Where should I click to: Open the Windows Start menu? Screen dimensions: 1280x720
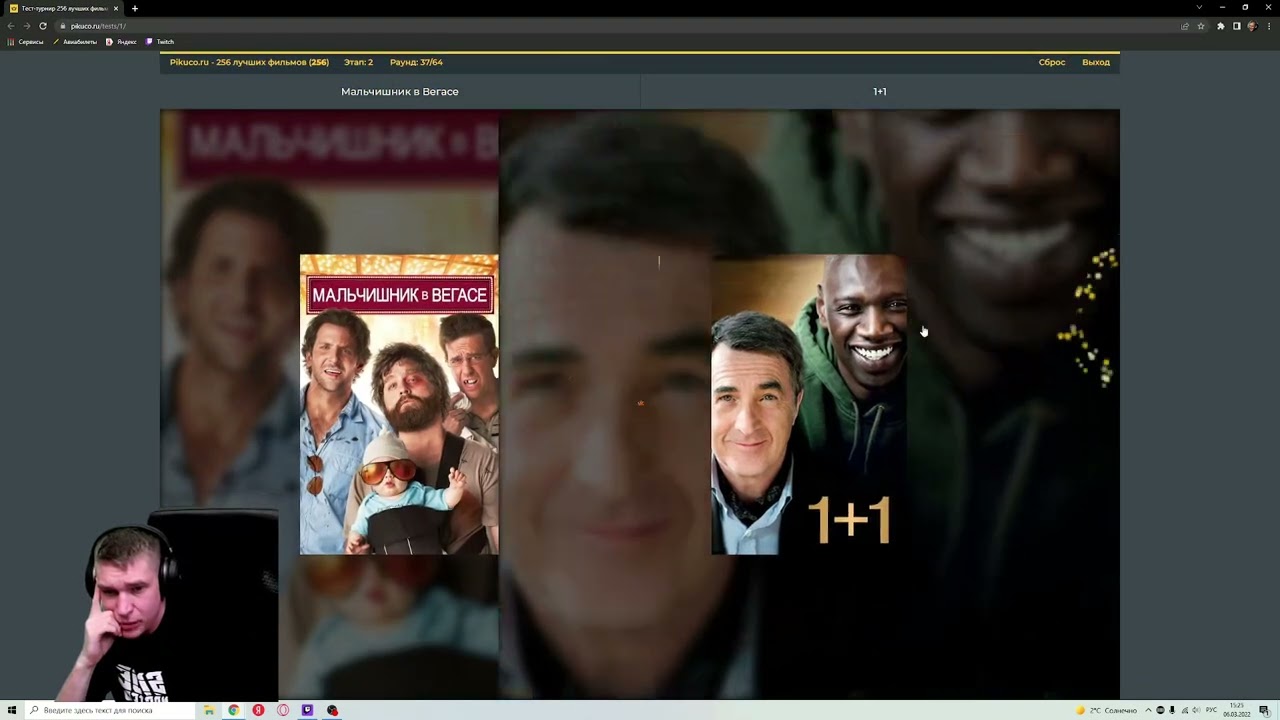pyautogui.click(x=12, y=710)
